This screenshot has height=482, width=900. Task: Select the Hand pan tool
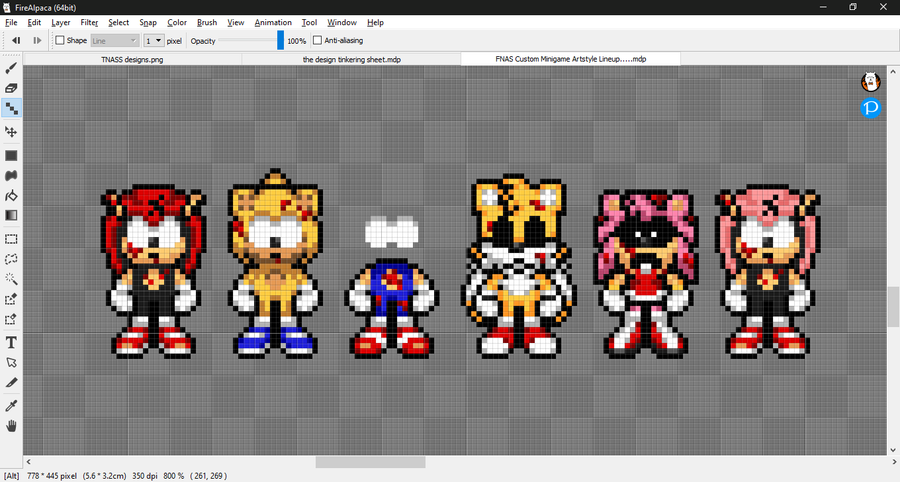(11, 426)
